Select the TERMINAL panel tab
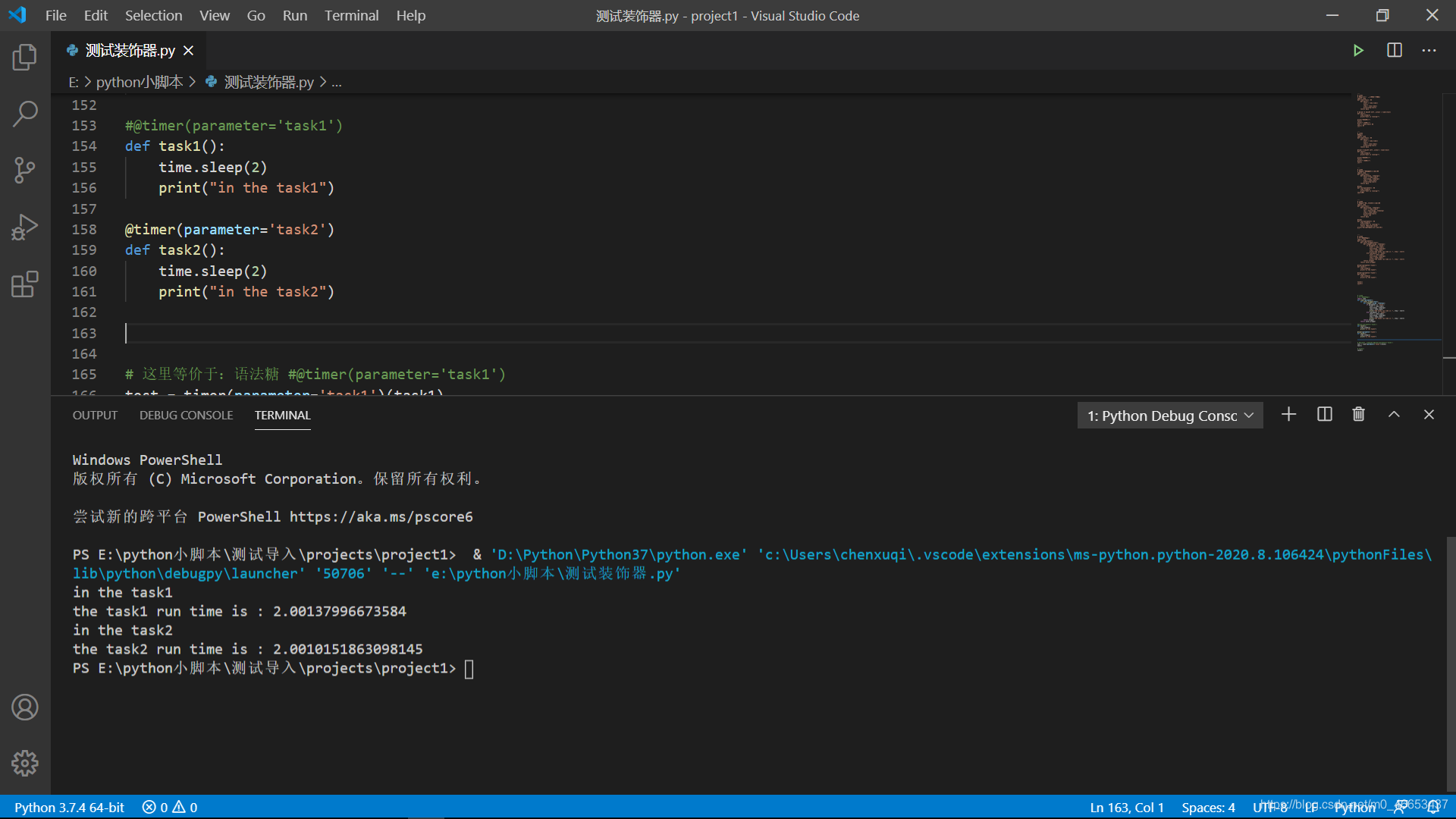This screenshot has height=819, width=1456. pos(282,415)
